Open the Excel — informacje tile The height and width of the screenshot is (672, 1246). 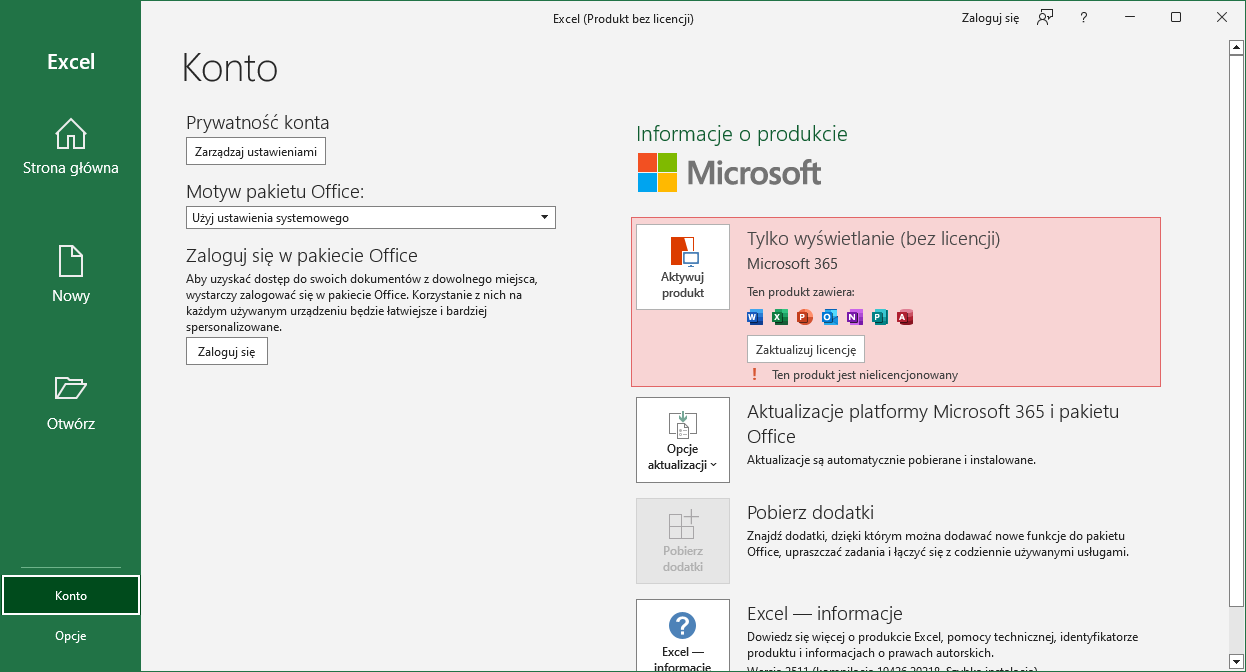[x=683, y=635]
